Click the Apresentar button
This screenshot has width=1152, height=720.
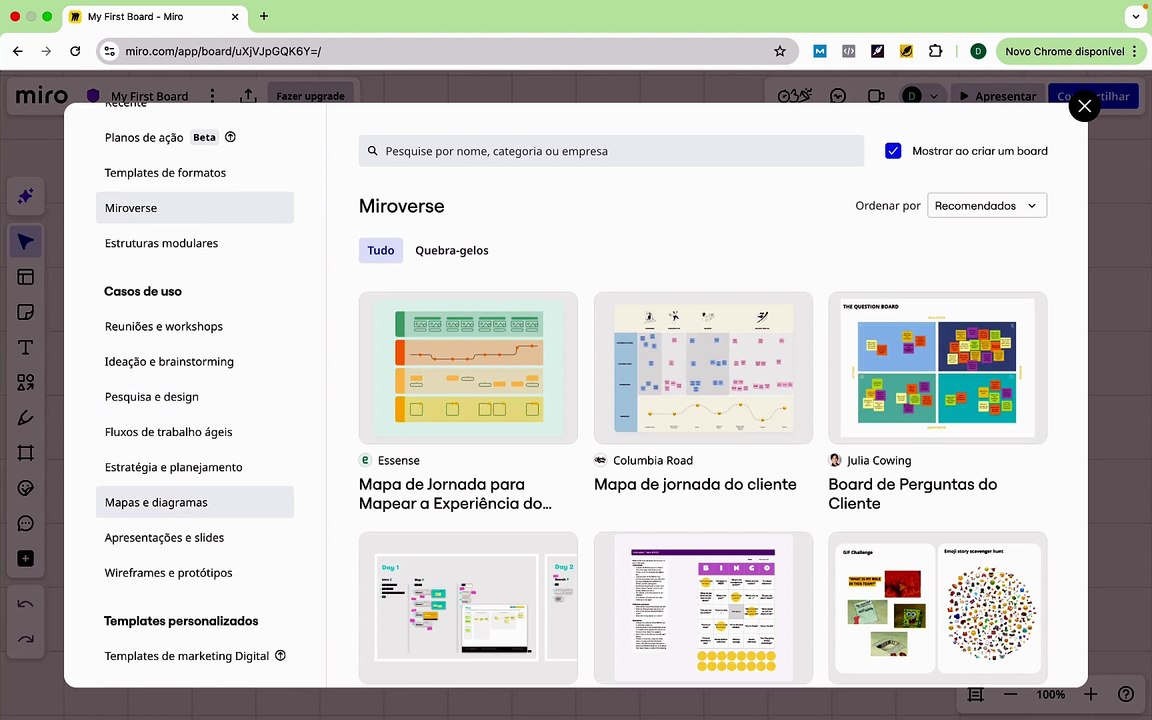point(998,96)
